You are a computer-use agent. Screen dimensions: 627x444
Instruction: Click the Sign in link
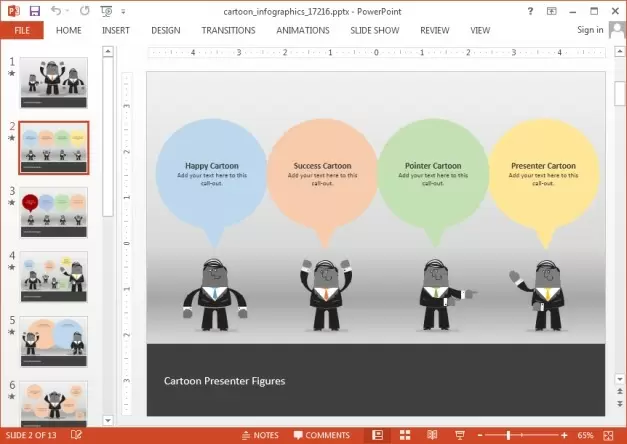click(x=590, y=30)
